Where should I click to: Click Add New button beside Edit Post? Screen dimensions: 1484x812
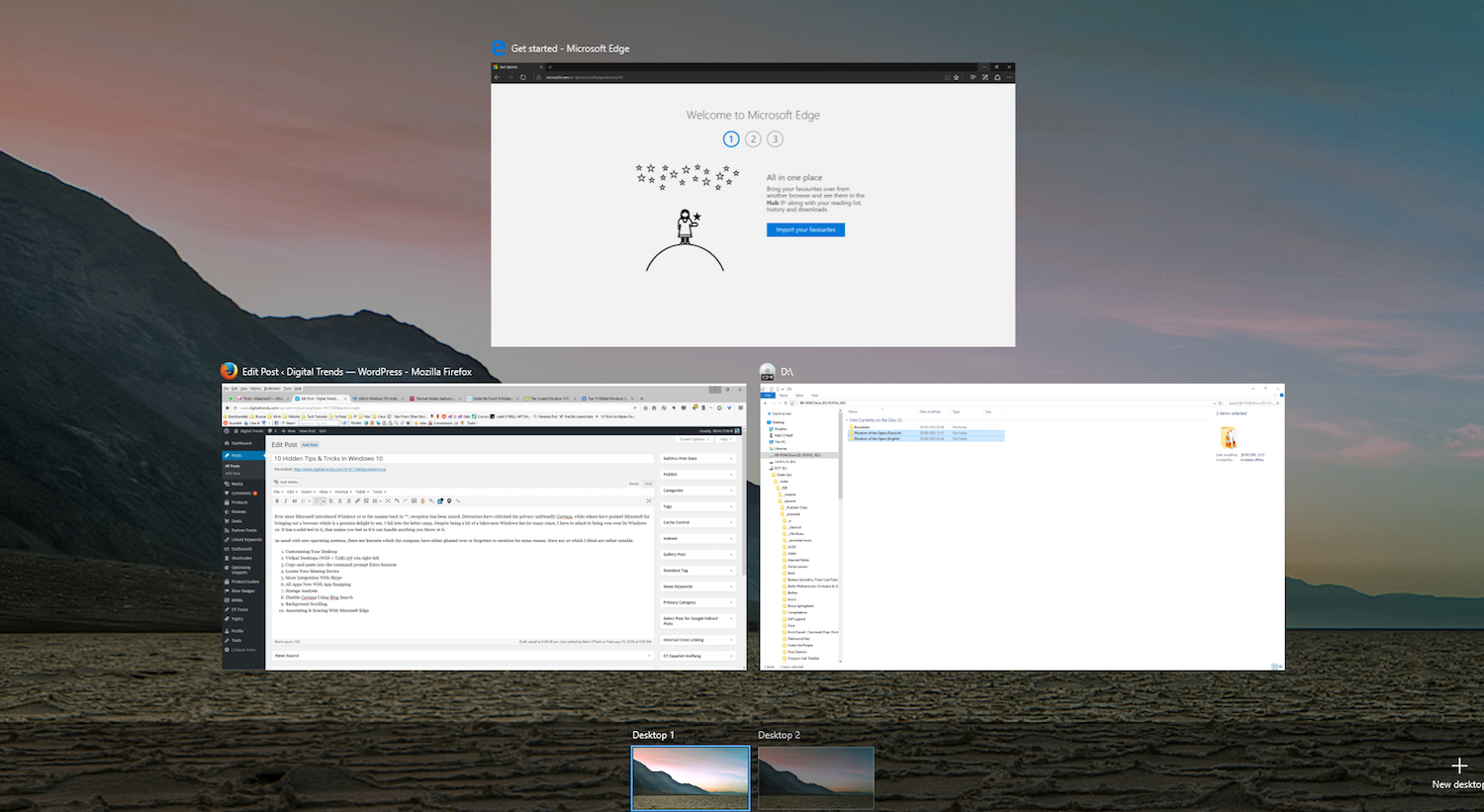pyautogui.click(x=310, y=445)
